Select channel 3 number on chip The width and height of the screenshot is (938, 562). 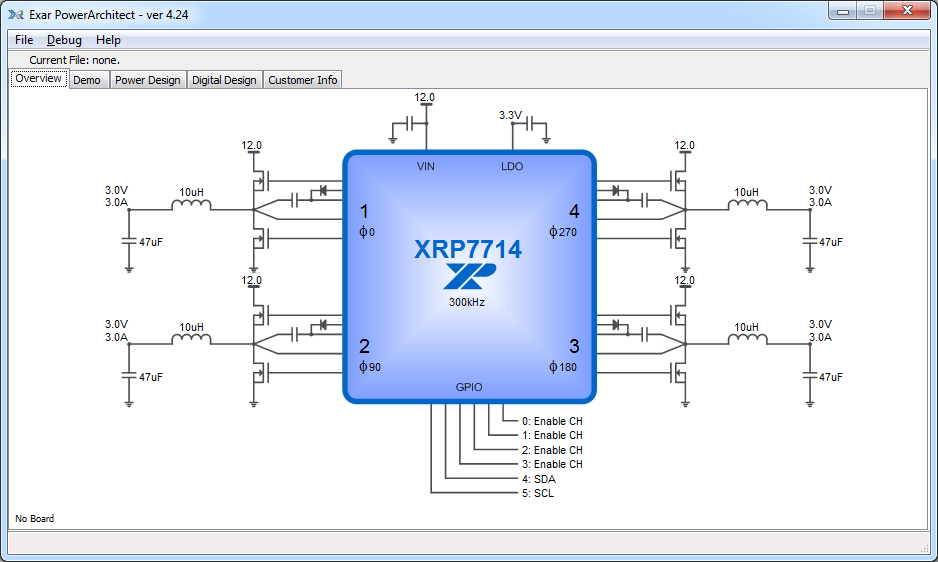tap(574, 346)
